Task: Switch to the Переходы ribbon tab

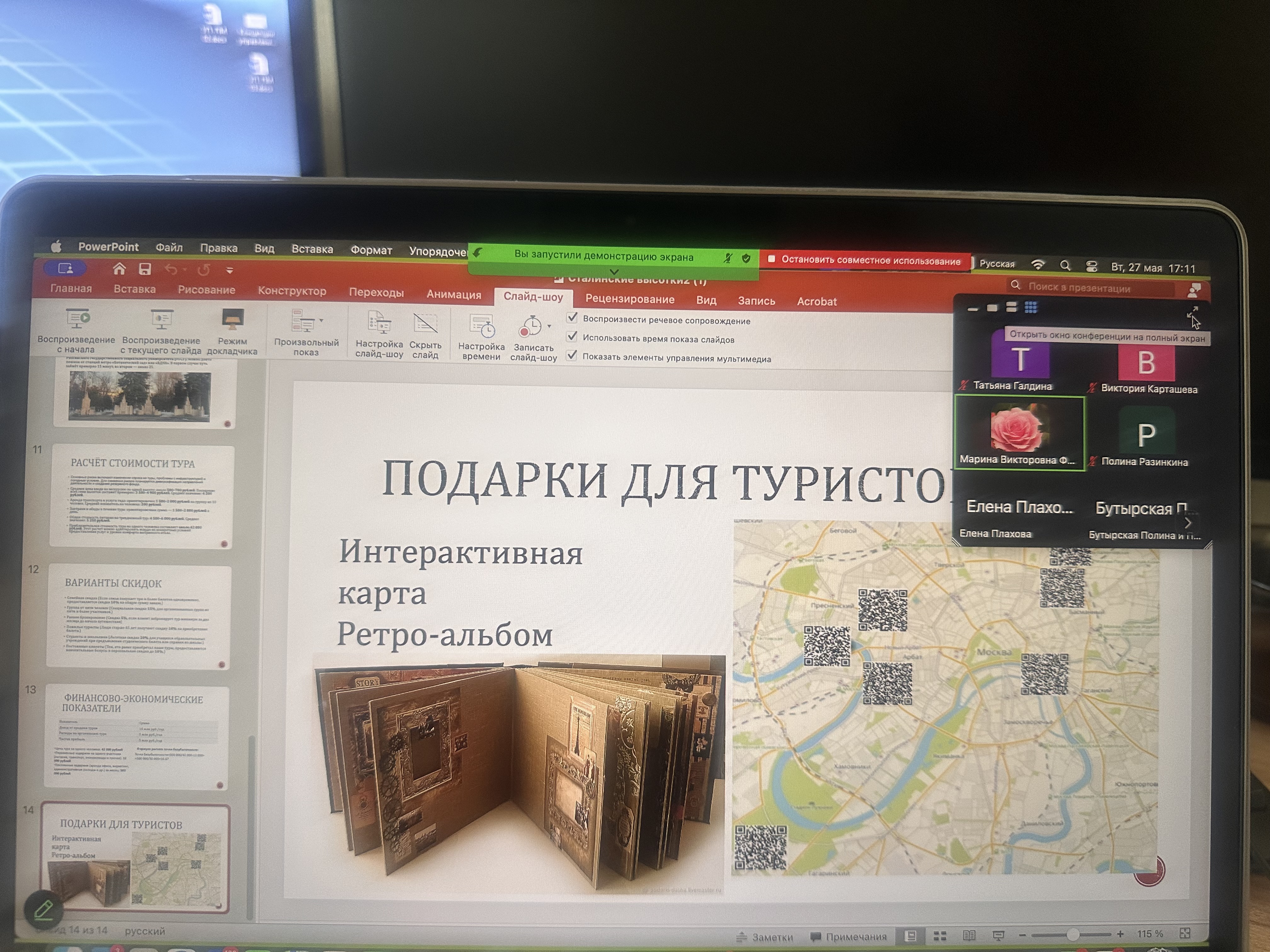Action: (376, 293)
